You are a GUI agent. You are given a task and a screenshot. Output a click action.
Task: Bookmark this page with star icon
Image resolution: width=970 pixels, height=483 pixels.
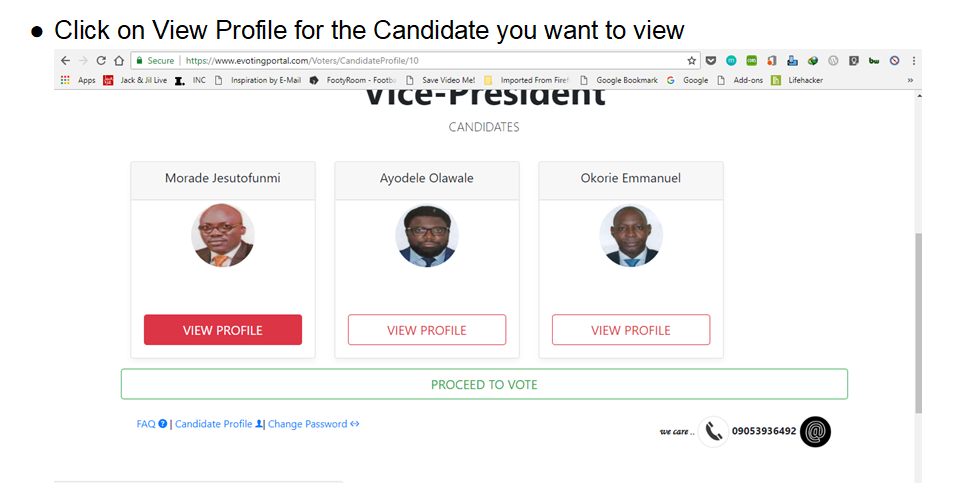coord(691,61)
